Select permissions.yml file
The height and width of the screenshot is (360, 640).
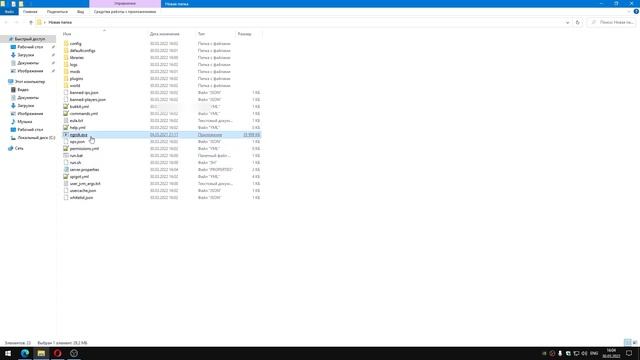(84, 149)
